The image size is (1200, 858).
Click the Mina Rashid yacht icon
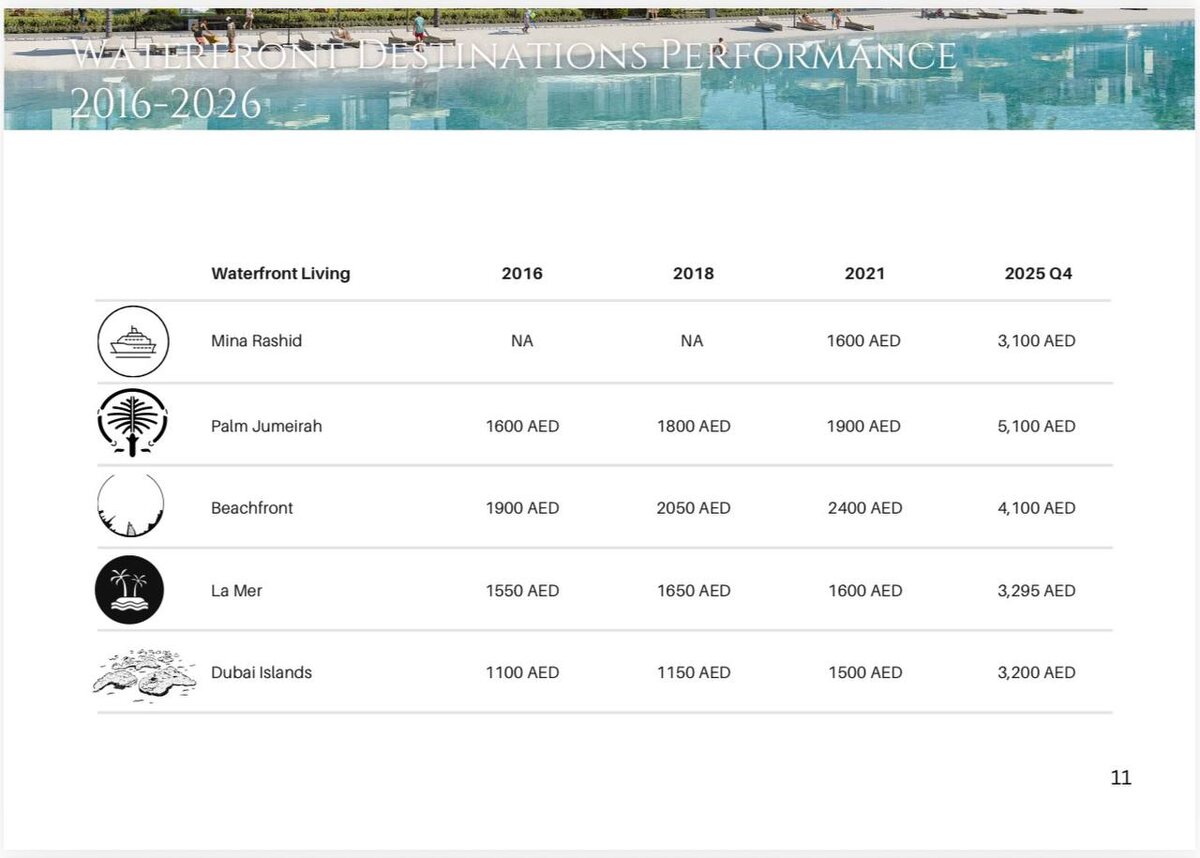133,341
